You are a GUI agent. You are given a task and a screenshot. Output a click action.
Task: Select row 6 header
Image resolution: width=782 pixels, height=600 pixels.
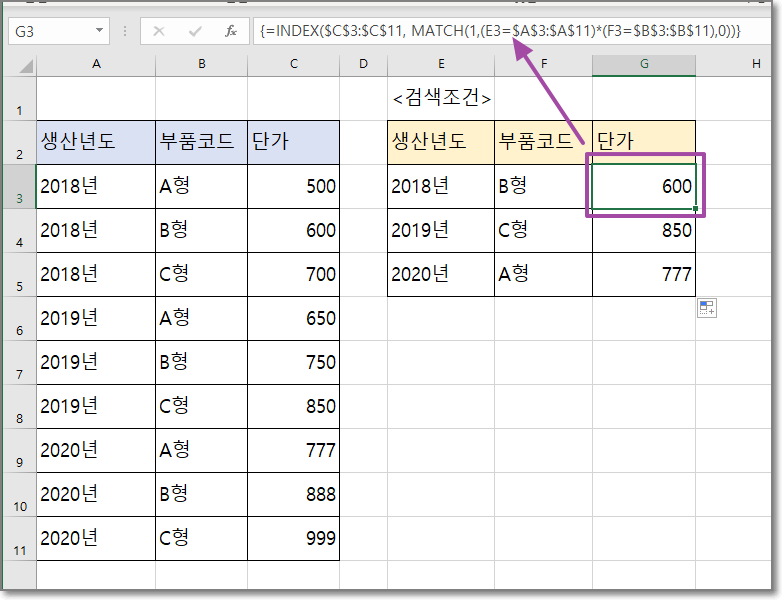point(20,319)
